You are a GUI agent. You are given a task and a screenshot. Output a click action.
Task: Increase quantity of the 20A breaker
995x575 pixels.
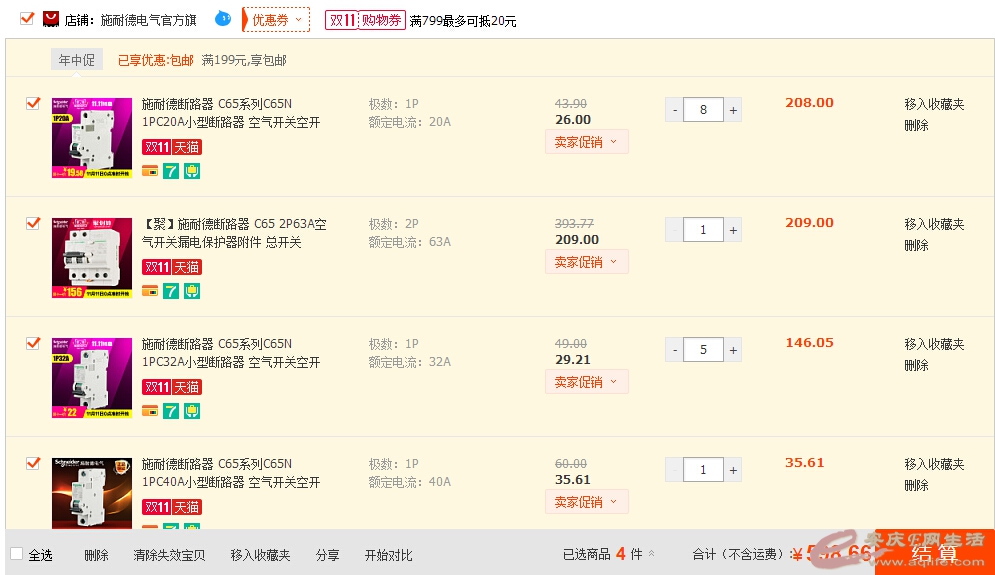pyautogui.click(x=733, y=110)
